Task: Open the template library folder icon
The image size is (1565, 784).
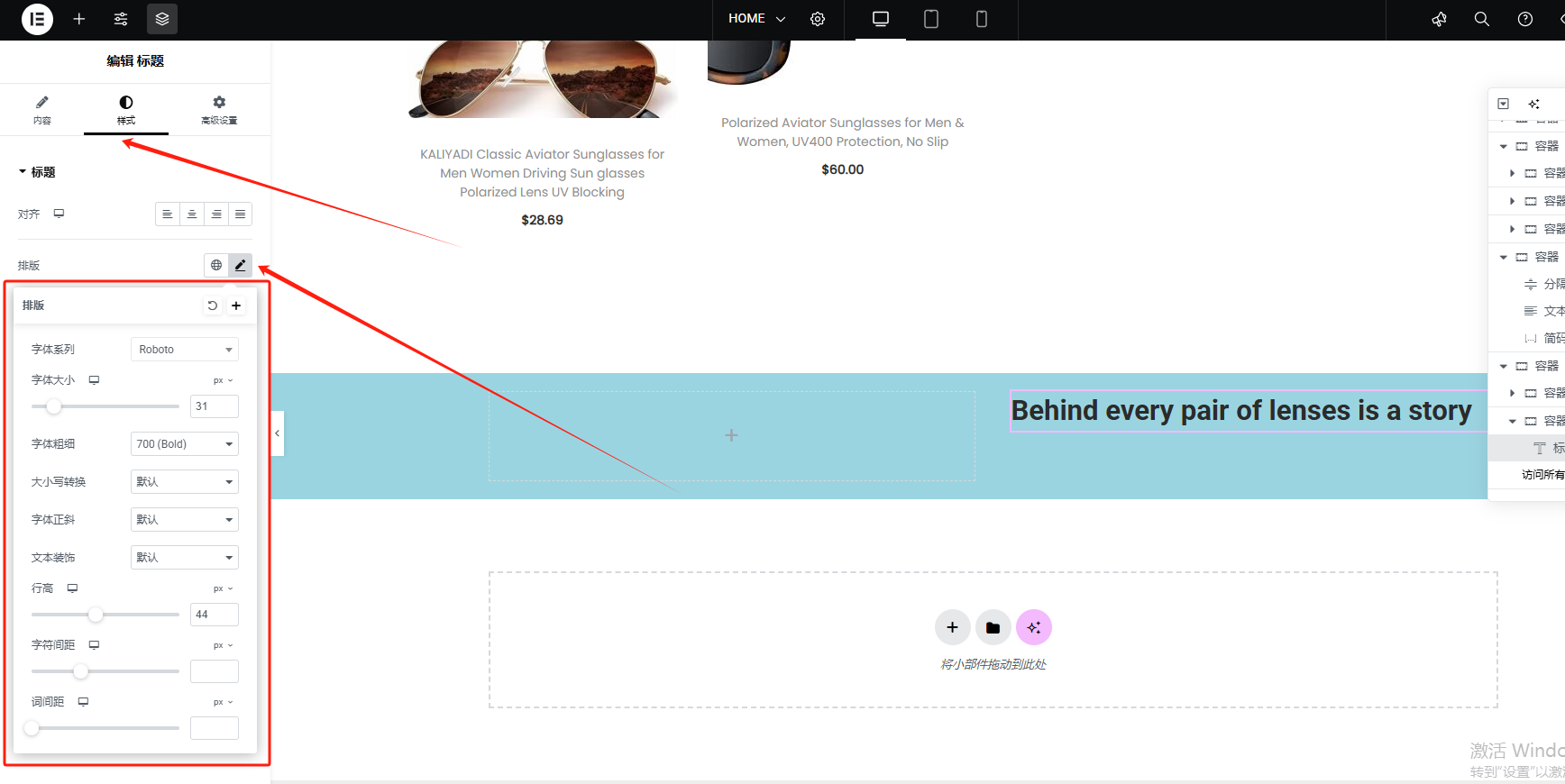Action: (993, 627)
